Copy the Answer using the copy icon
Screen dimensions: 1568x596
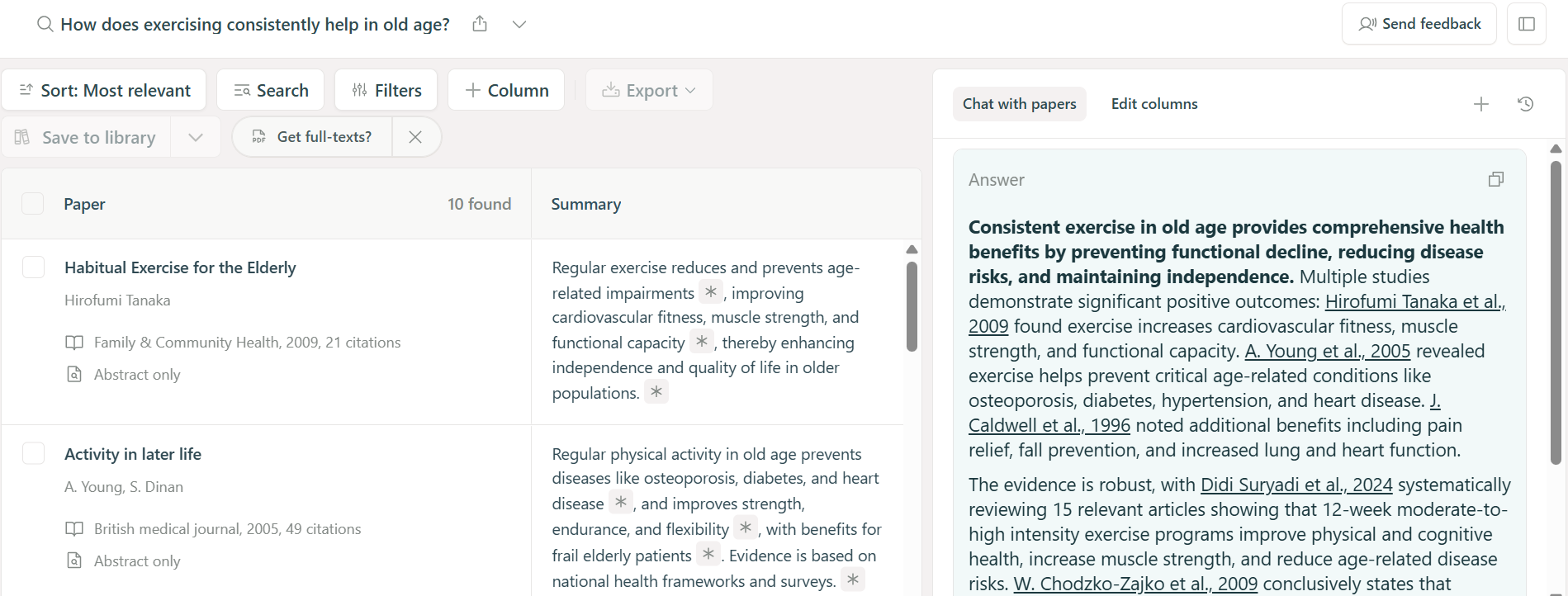pyautogui.click(x=1495, y=180)
